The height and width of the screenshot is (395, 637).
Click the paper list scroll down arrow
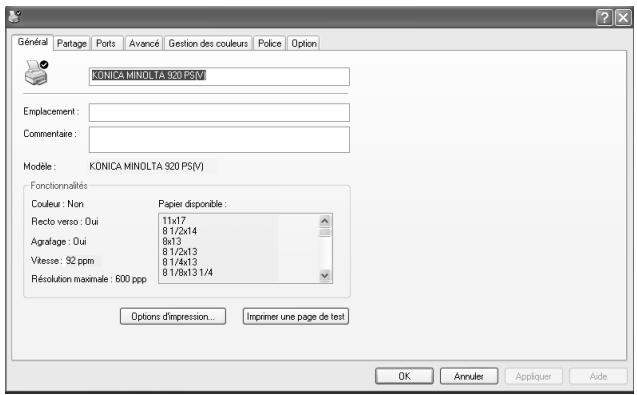tap(325, 276)
